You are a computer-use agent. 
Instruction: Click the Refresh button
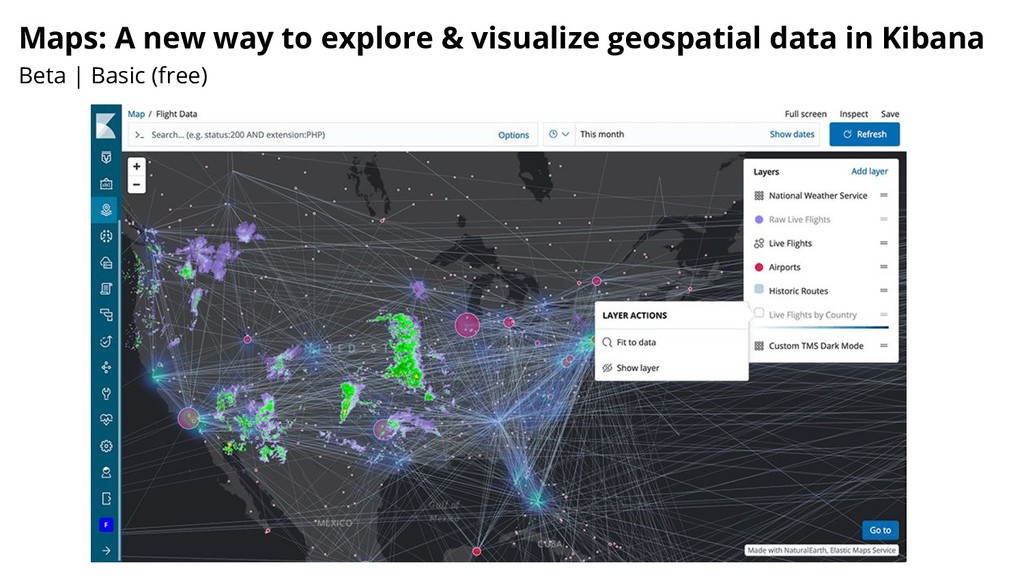click(865, 134)
